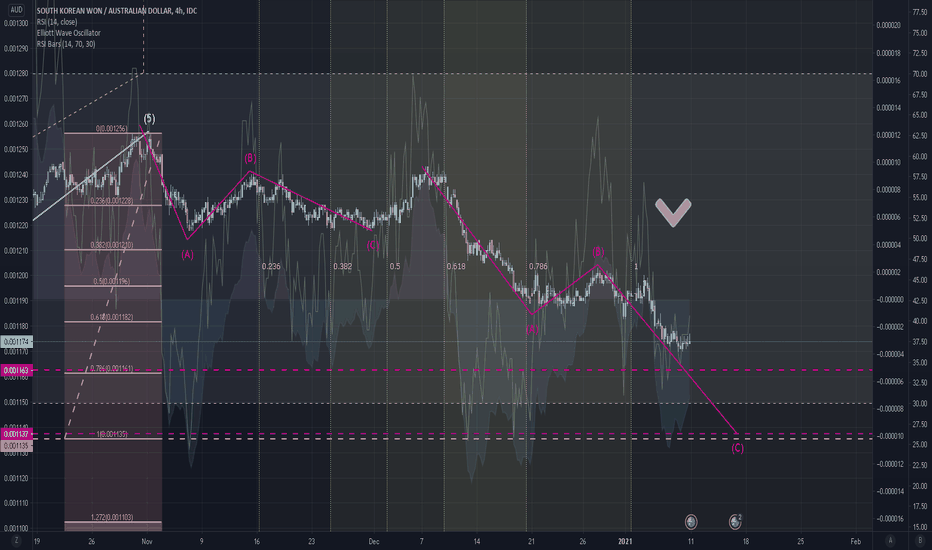Screen dimensions: 932x550
Task: Click the Dec date on the time axis
Action: tap(373, 541)
